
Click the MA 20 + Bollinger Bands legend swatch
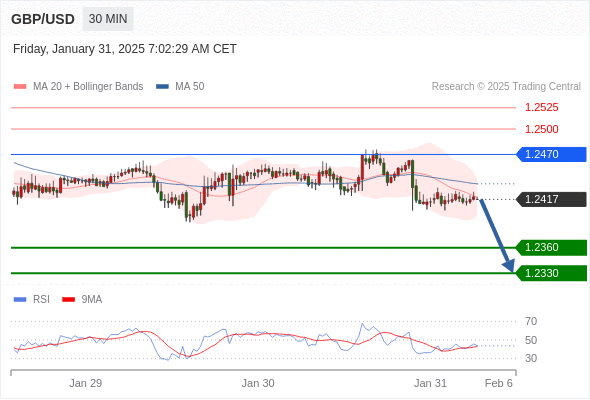(x=20, y=87)
